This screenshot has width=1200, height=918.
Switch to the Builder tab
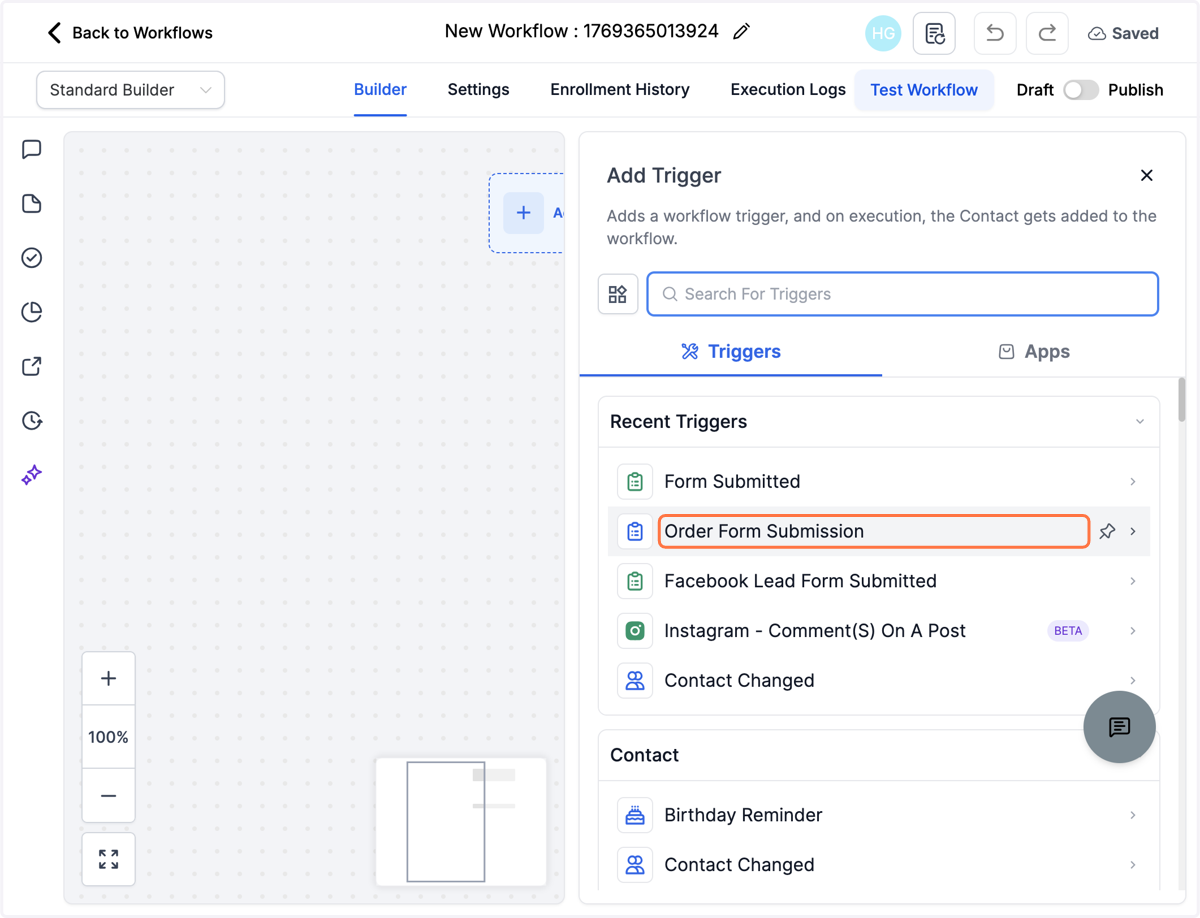(380, 90)
